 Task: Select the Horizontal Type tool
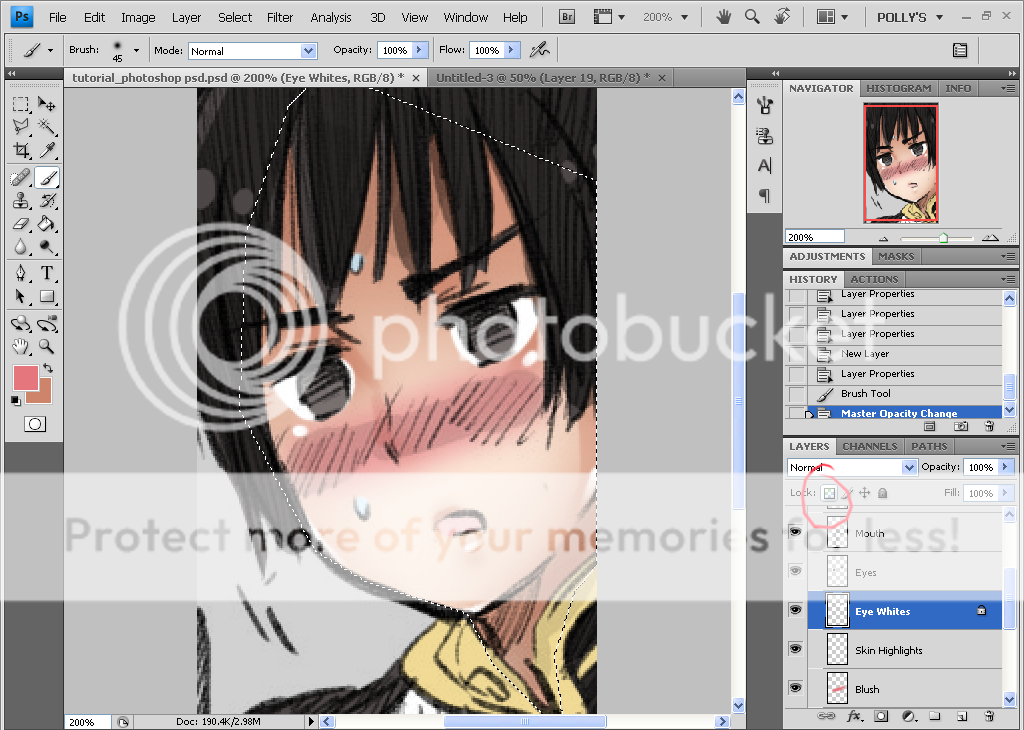[46, 273]
